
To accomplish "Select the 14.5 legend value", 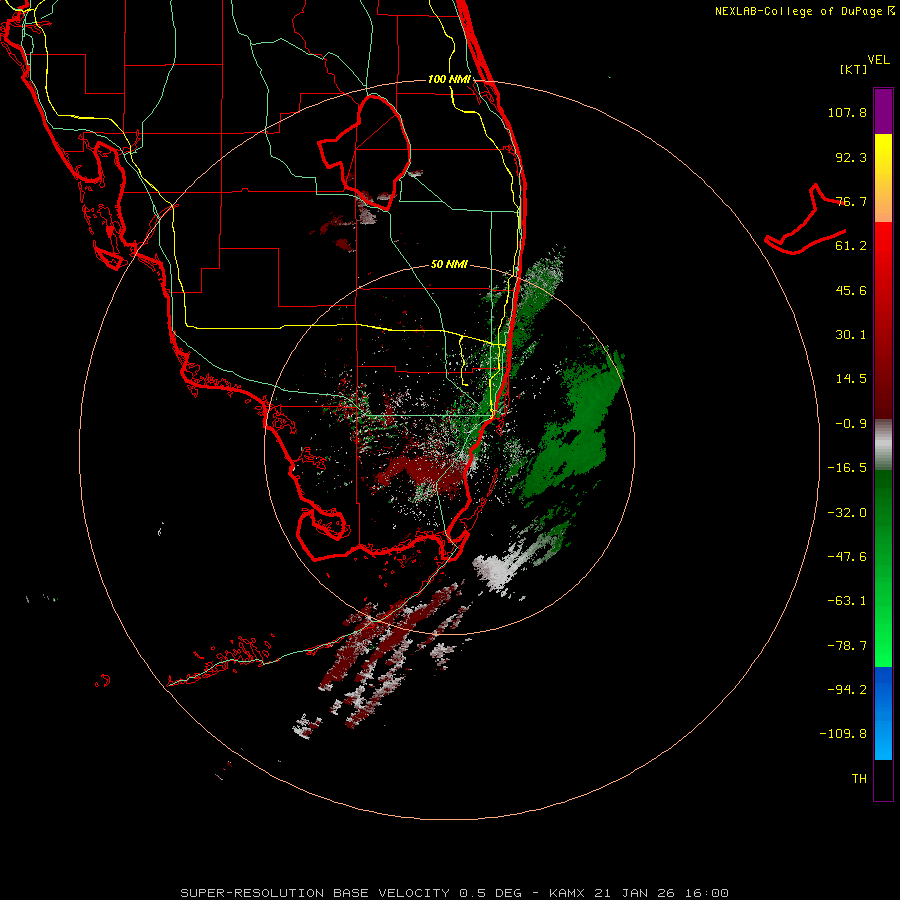I will point(851,379).
